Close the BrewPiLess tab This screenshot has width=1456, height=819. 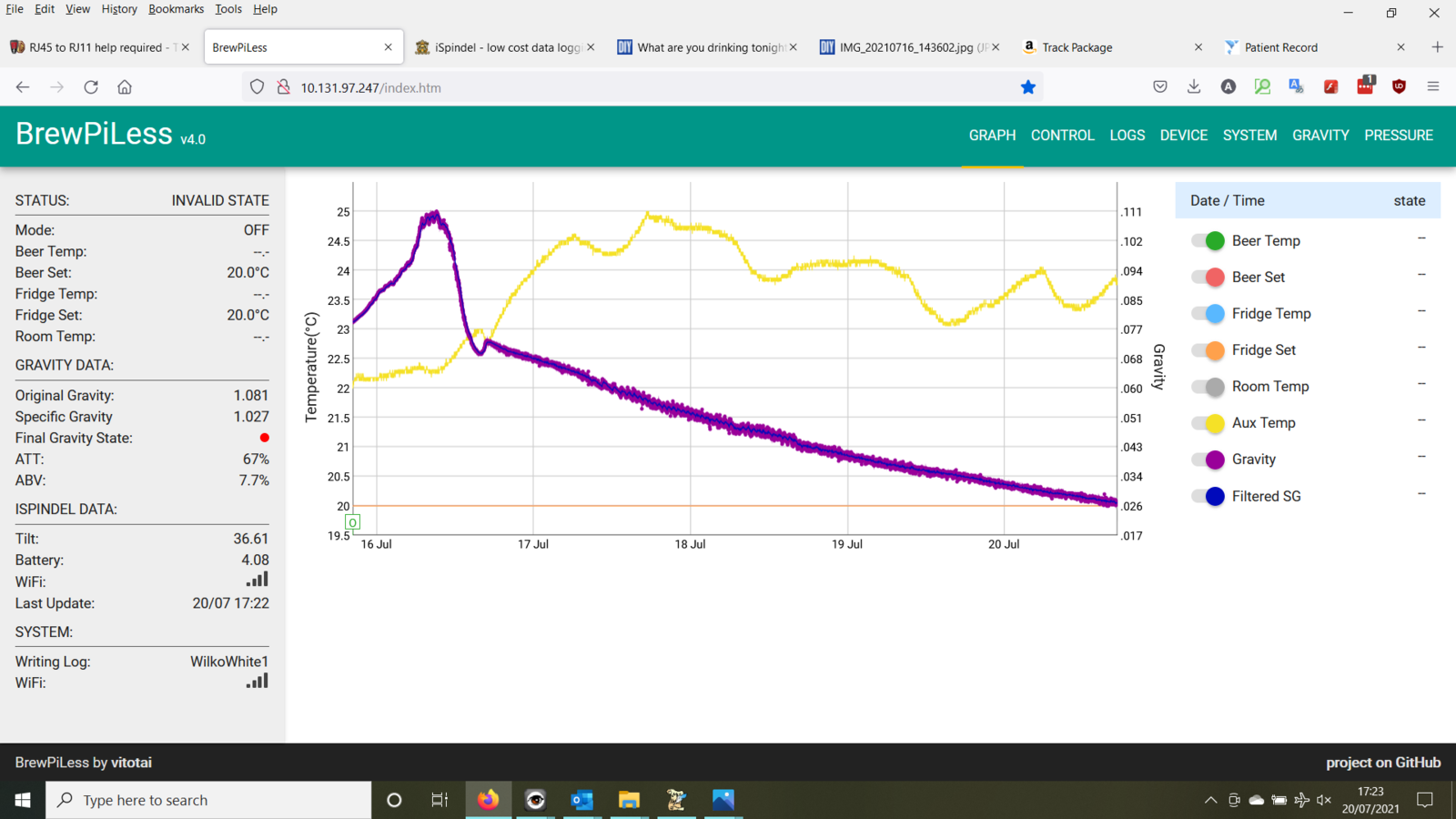coord(389,47)
